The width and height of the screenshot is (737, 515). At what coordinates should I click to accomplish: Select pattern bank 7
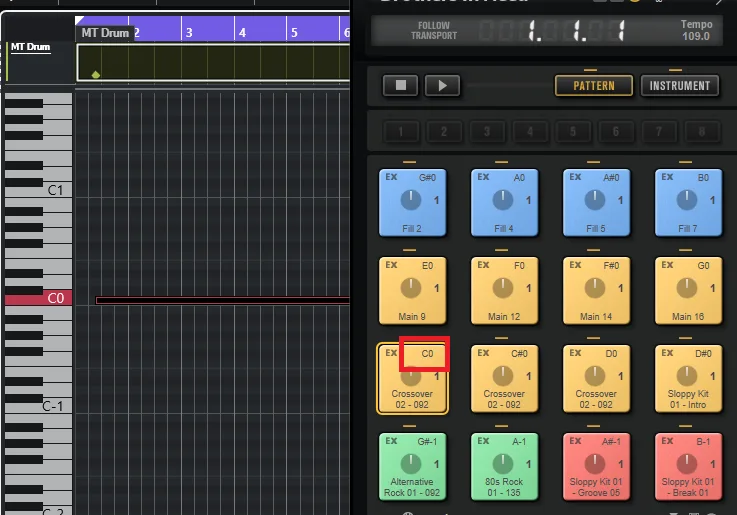pos(659,132)
